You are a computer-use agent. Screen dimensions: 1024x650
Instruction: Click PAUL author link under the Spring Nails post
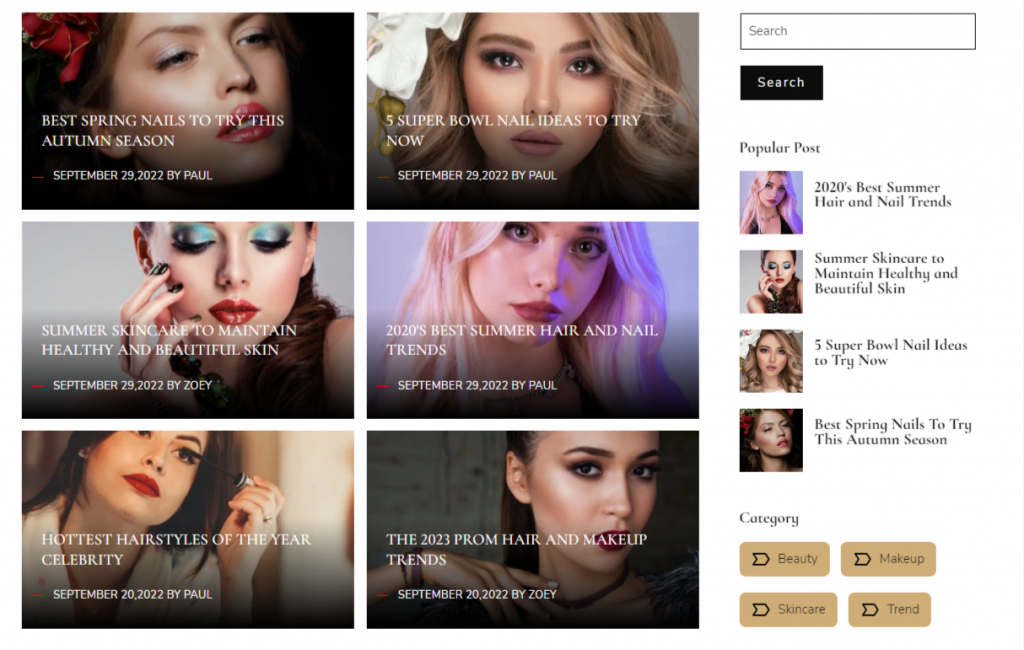click(x=200, y=175)
